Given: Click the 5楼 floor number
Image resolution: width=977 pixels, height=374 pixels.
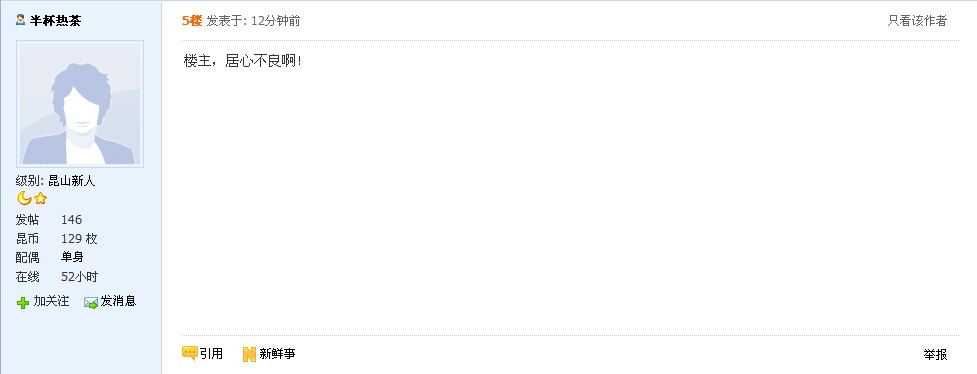Looking at the screenshot, I should [192, 21].
